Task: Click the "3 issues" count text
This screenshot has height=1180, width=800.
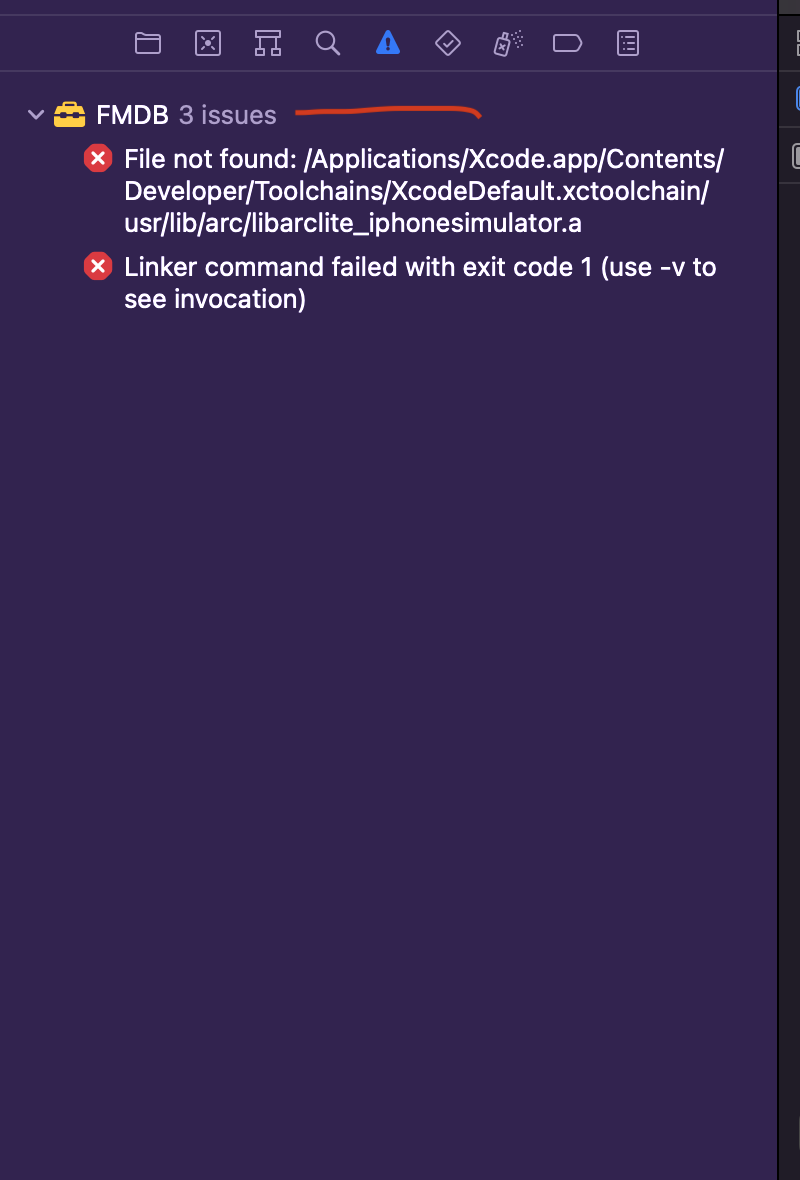Action: tap(227, 114)
